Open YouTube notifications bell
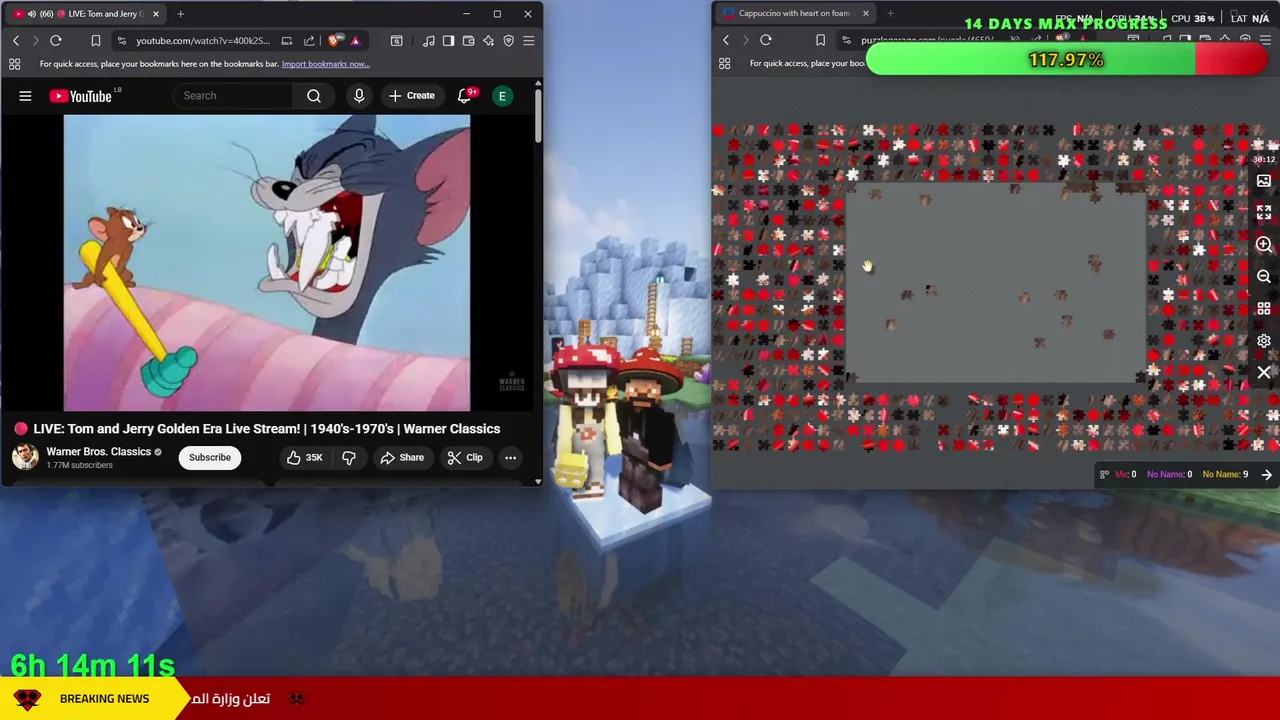1280x720 pixels. (x=465, y=96)
